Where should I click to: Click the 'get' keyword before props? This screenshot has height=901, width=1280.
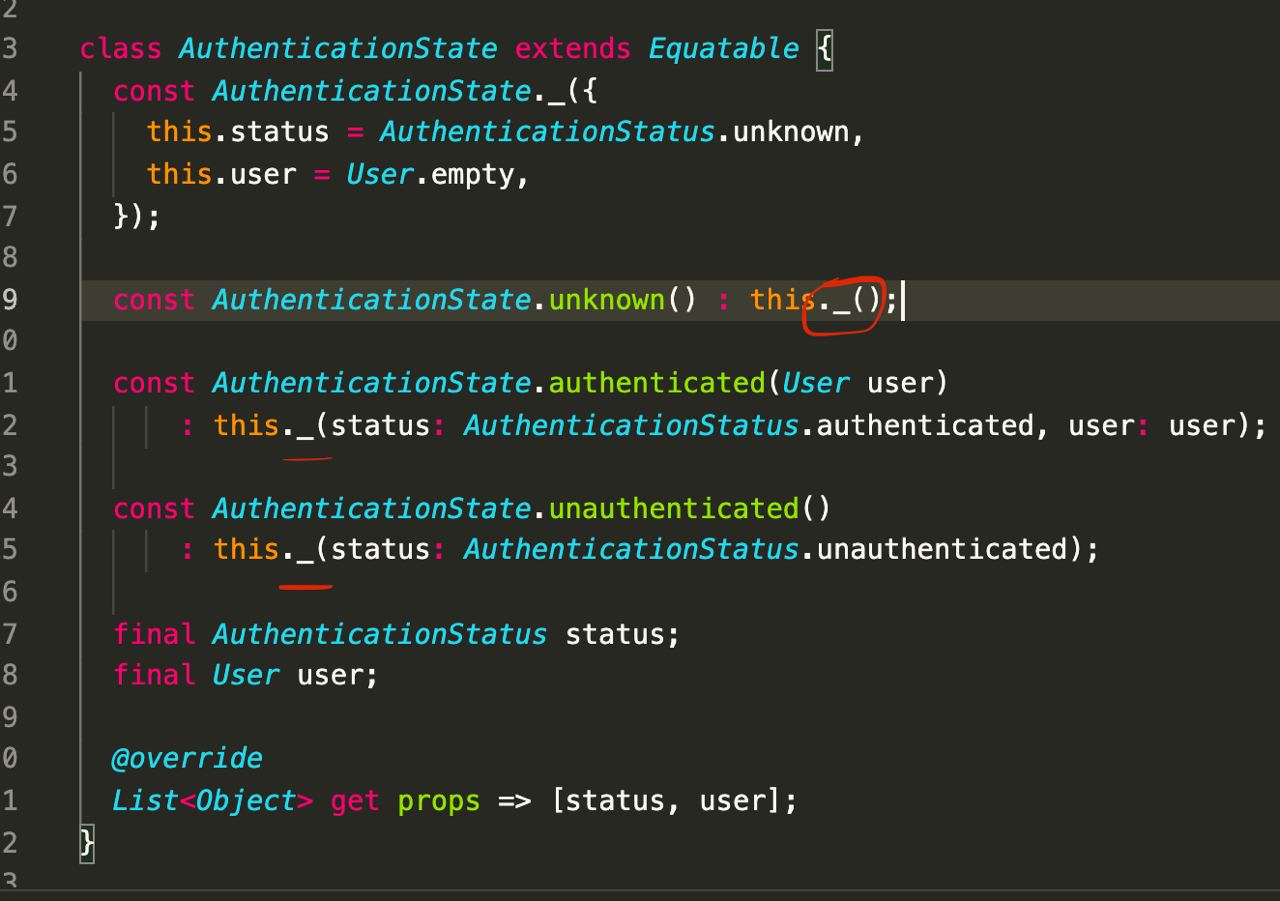[355, 800]
